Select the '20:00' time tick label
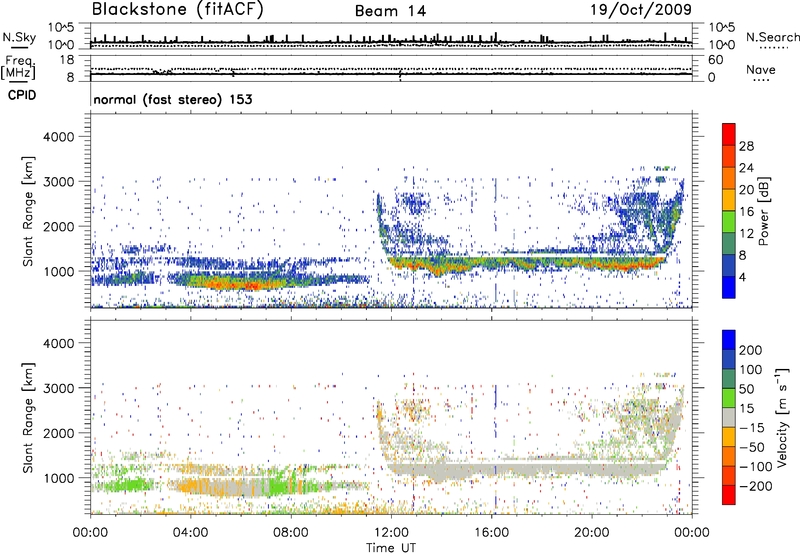The height and width of the screenshot is (554, 800). (x=592, y=533)
